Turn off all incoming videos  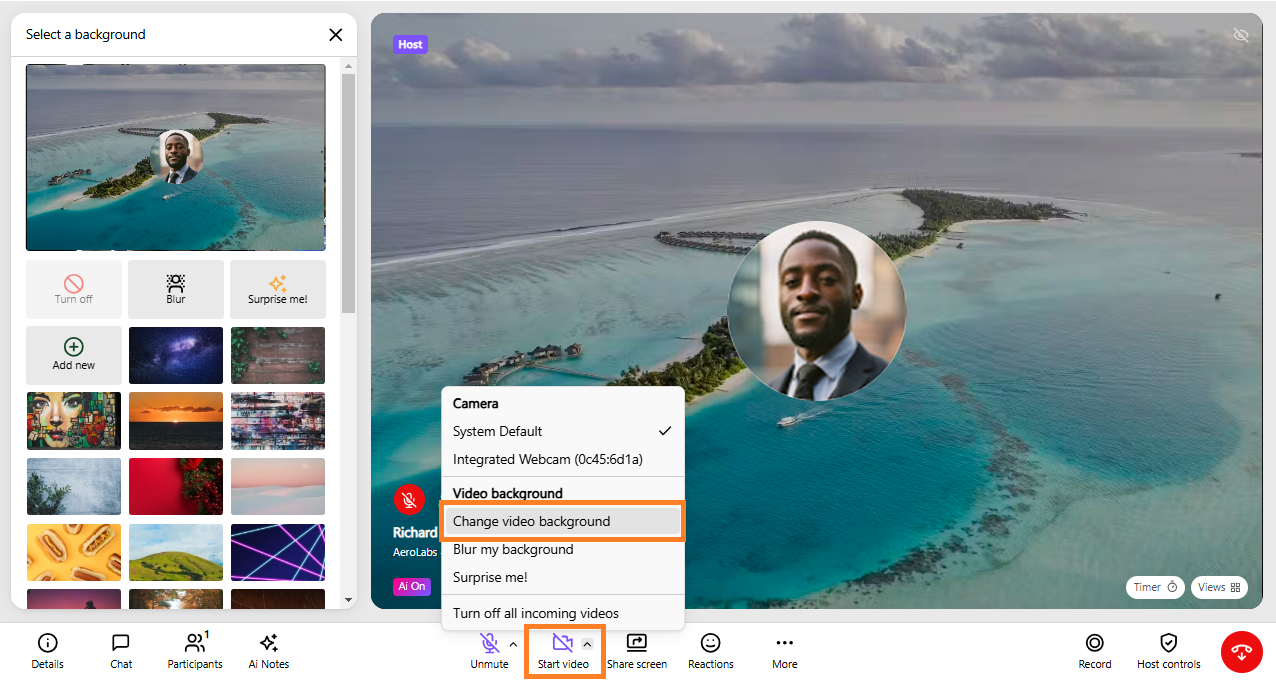pos(562,613)
